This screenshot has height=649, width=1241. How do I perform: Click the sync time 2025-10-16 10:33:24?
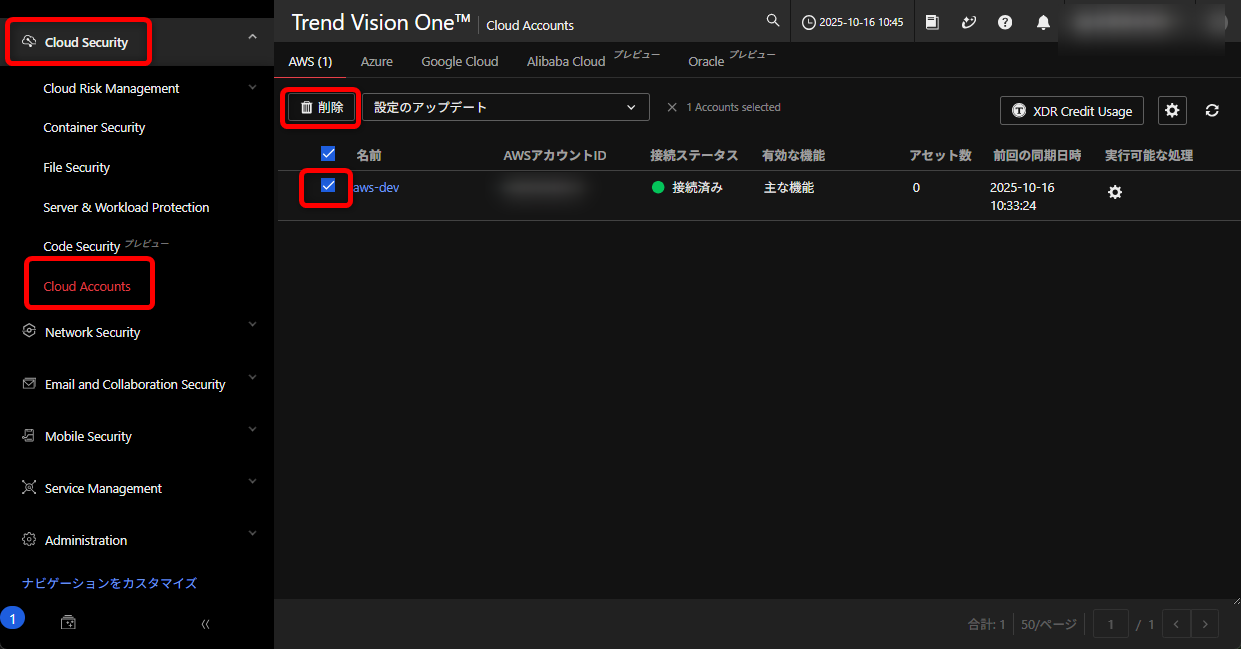pos(1022,196)
